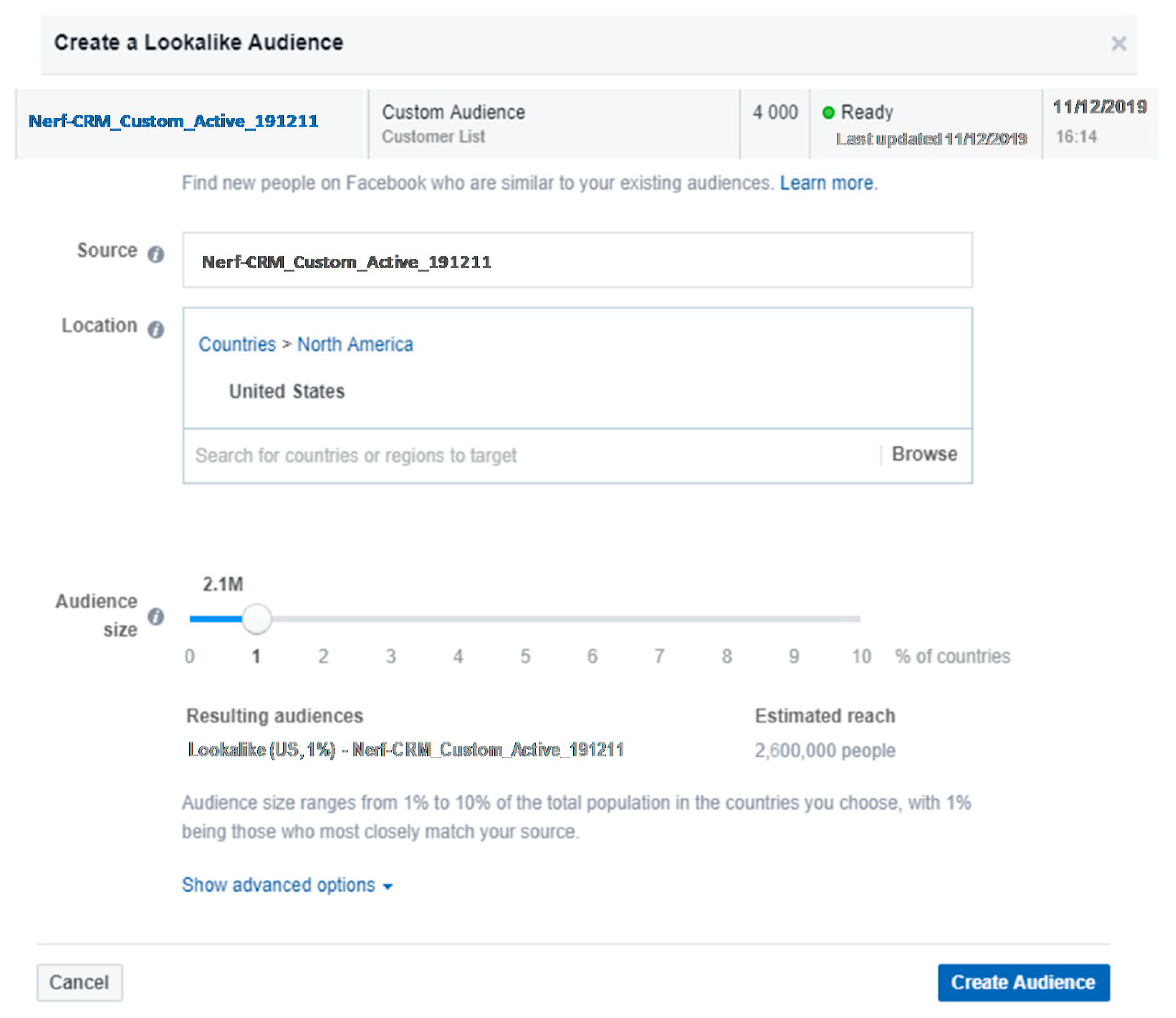This screenshot has width=1176, height=1018.
Task: Click the Cancel button
Action: (x=80, y=982)
